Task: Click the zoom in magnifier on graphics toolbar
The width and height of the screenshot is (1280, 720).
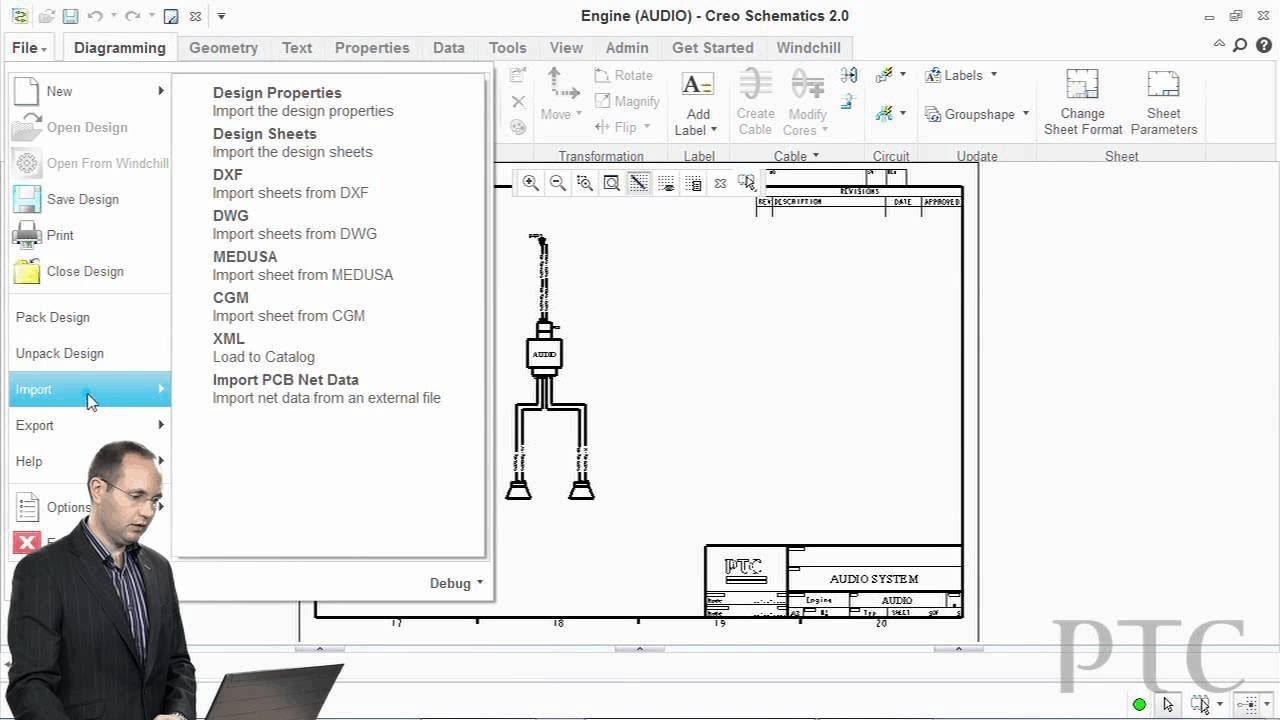Action: (531, 183)
